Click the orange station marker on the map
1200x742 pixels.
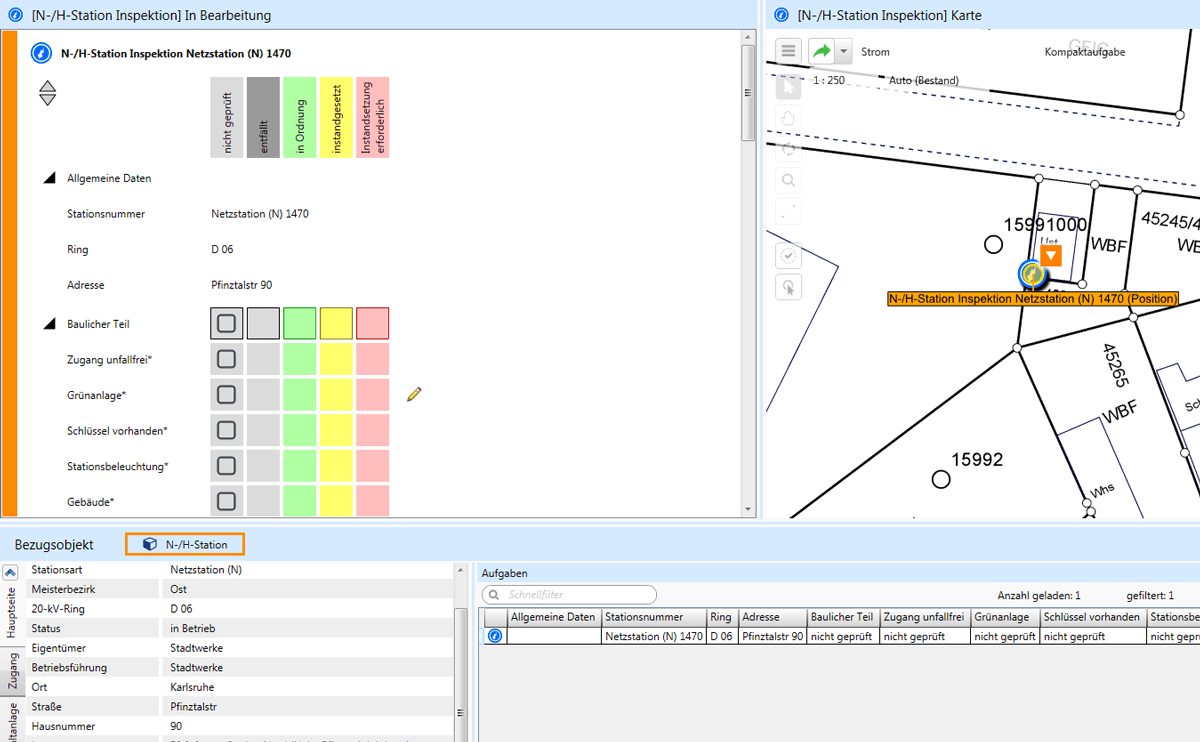pos(1050,256)
